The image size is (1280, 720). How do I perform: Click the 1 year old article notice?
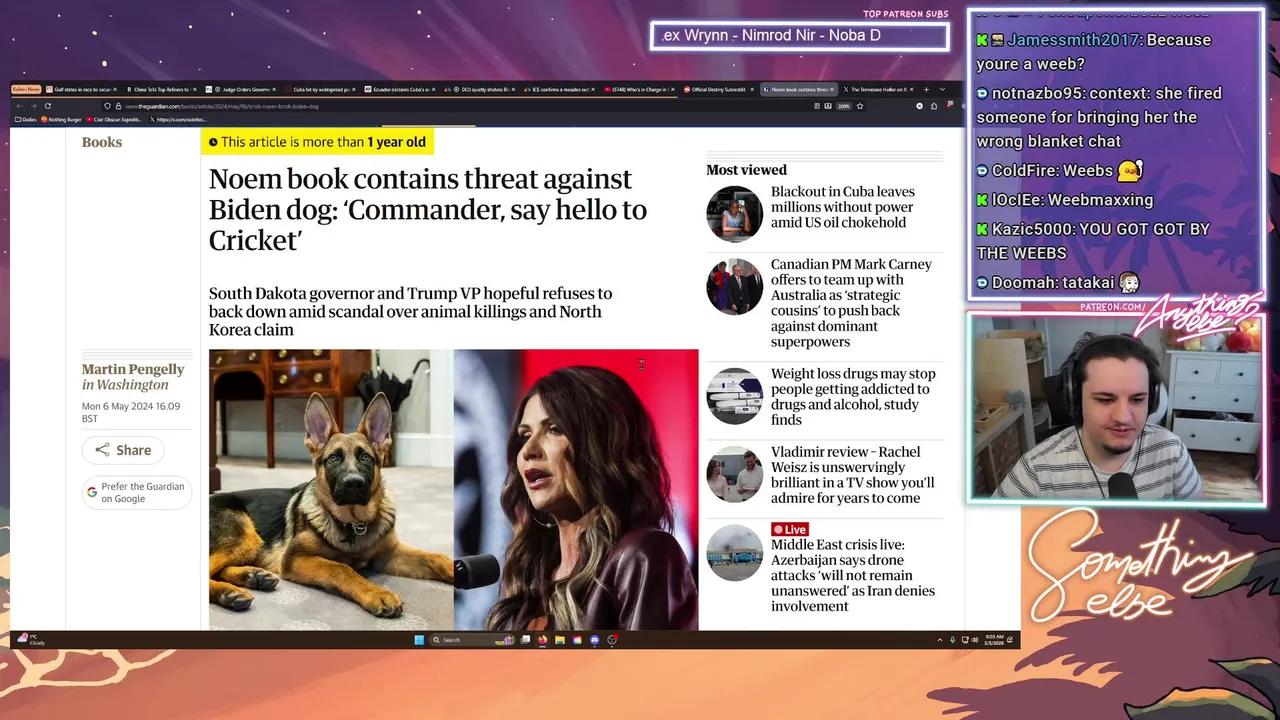[317, 142]
